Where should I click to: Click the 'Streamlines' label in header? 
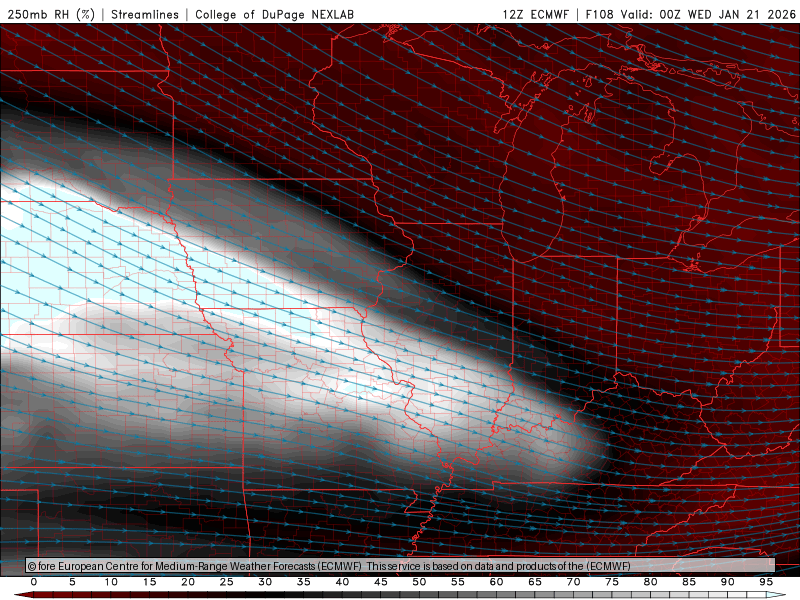145,14
